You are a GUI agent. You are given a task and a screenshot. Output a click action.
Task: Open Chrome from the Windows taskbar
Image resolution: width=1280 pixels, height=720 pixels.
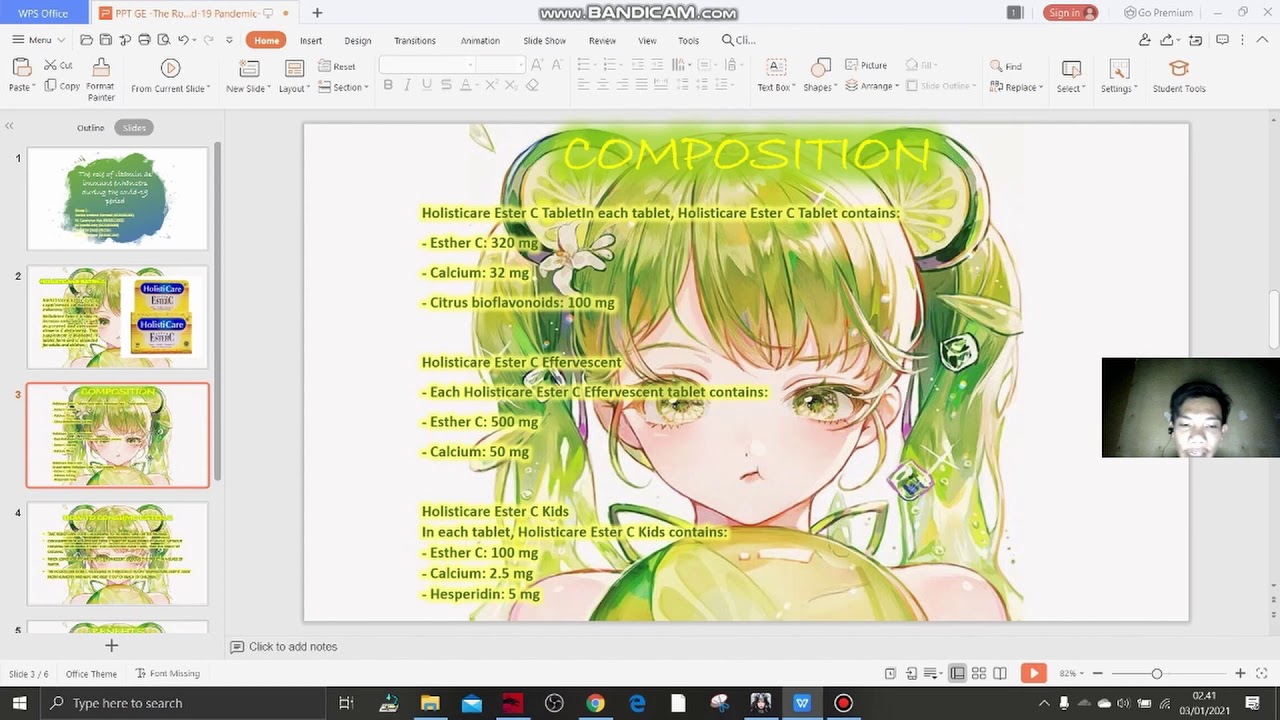click(x=595, y=703)
